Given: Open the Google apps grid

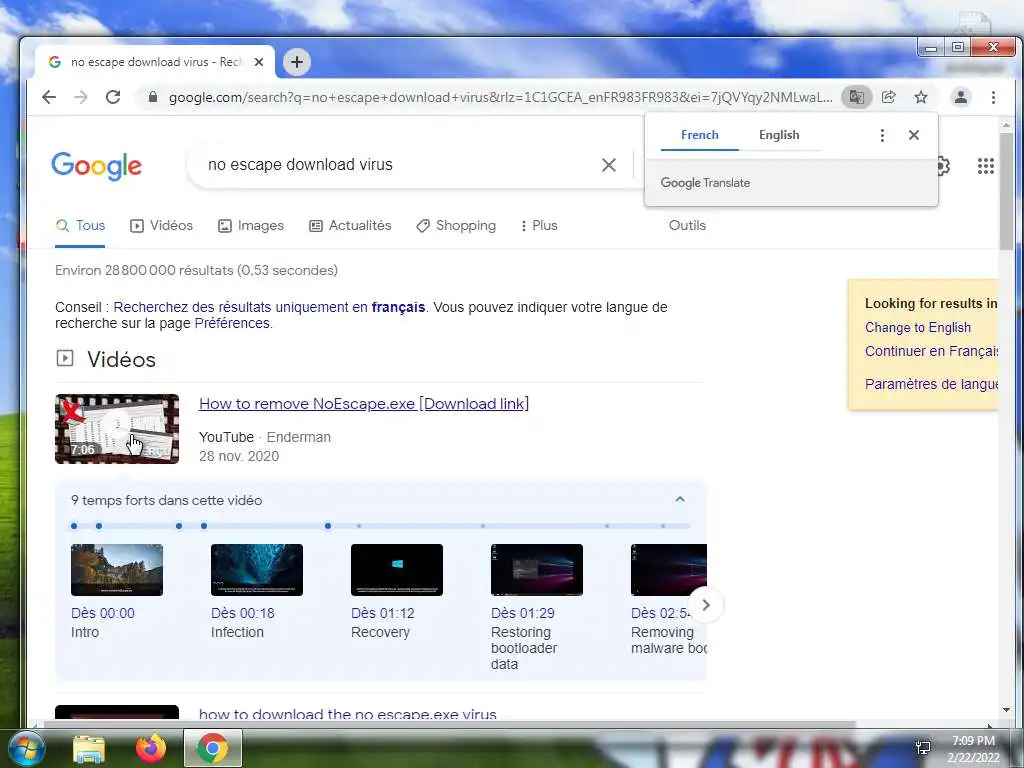Looking at the screenshot, I should coord(985,166).
